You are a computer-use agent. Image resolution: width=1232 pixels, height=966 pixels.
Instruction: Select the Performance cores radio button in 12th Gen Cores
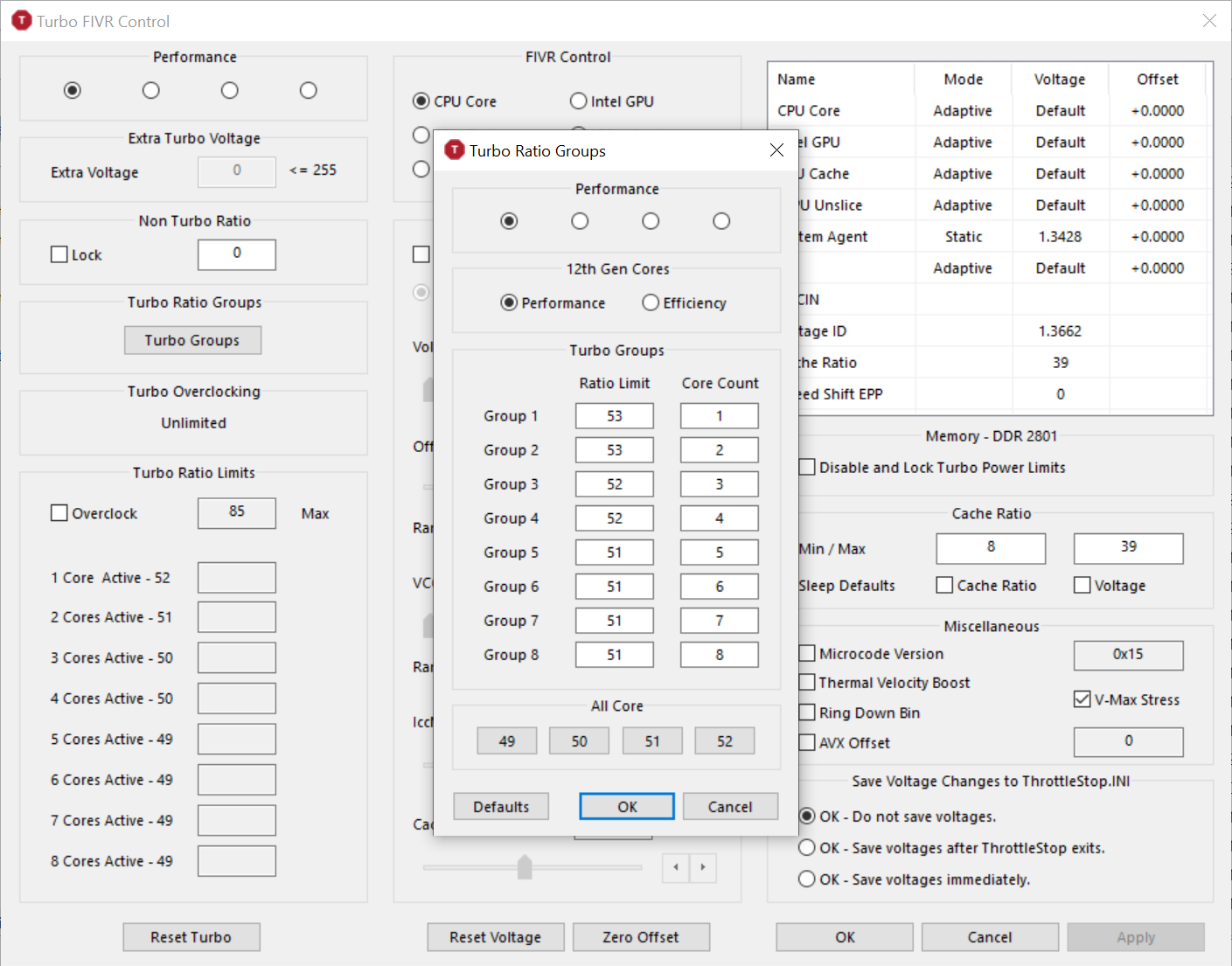pyautogui.click(x=509, y=302)
